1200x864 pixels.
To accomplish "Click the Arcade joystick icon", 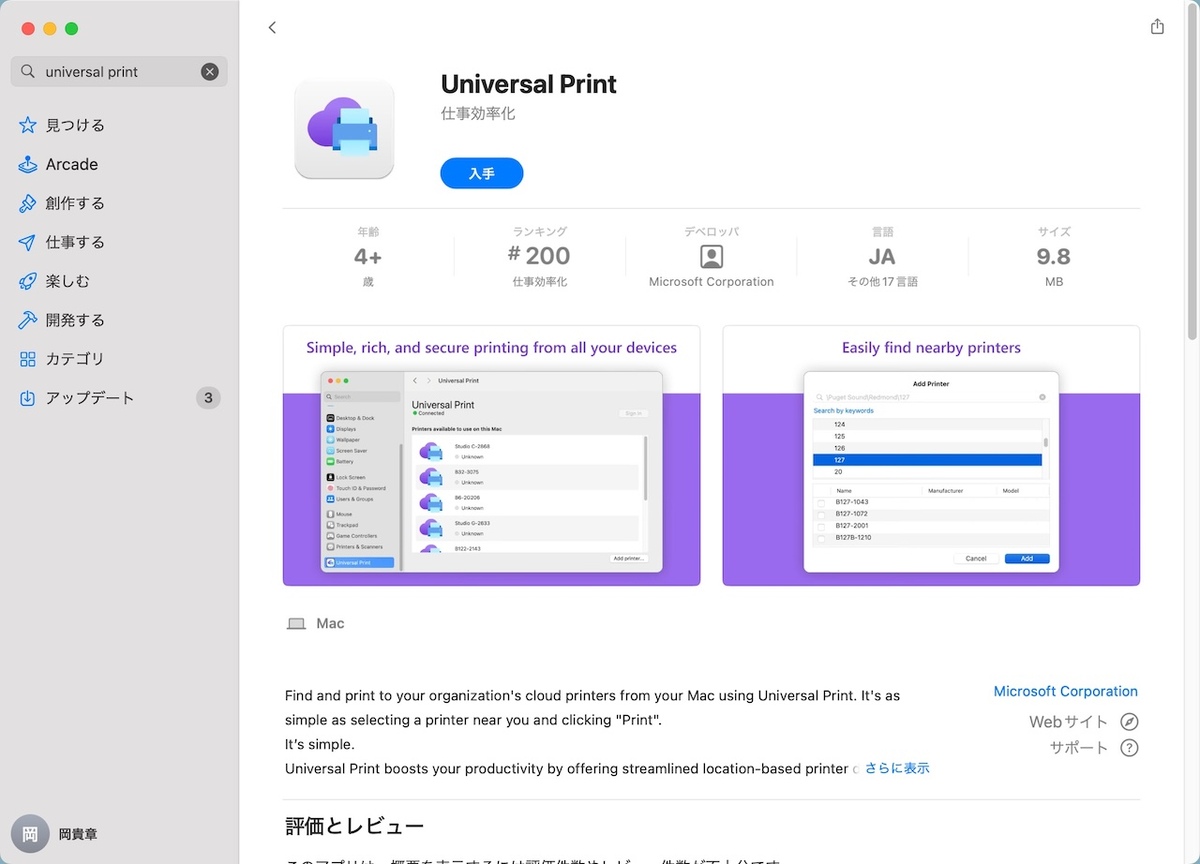I will pos(28,164).
